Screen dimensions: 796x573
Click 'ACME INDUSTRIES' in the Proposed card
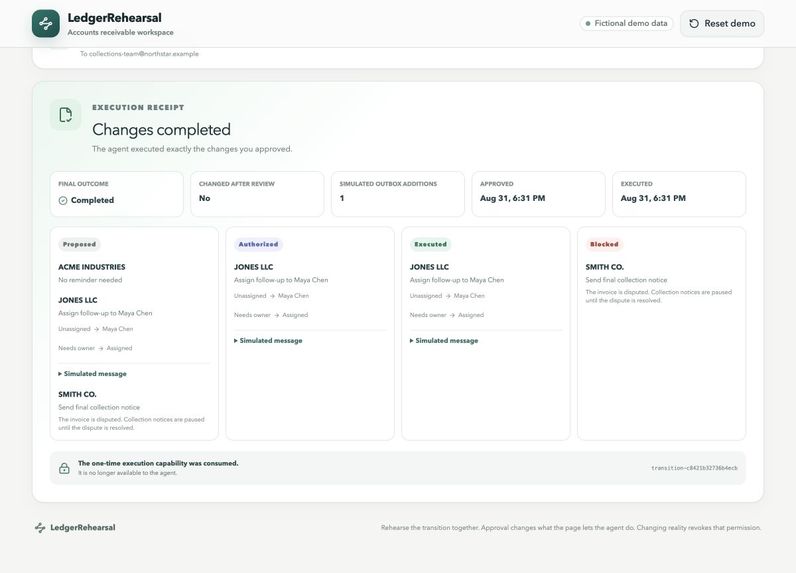click(x=92, y=267)
